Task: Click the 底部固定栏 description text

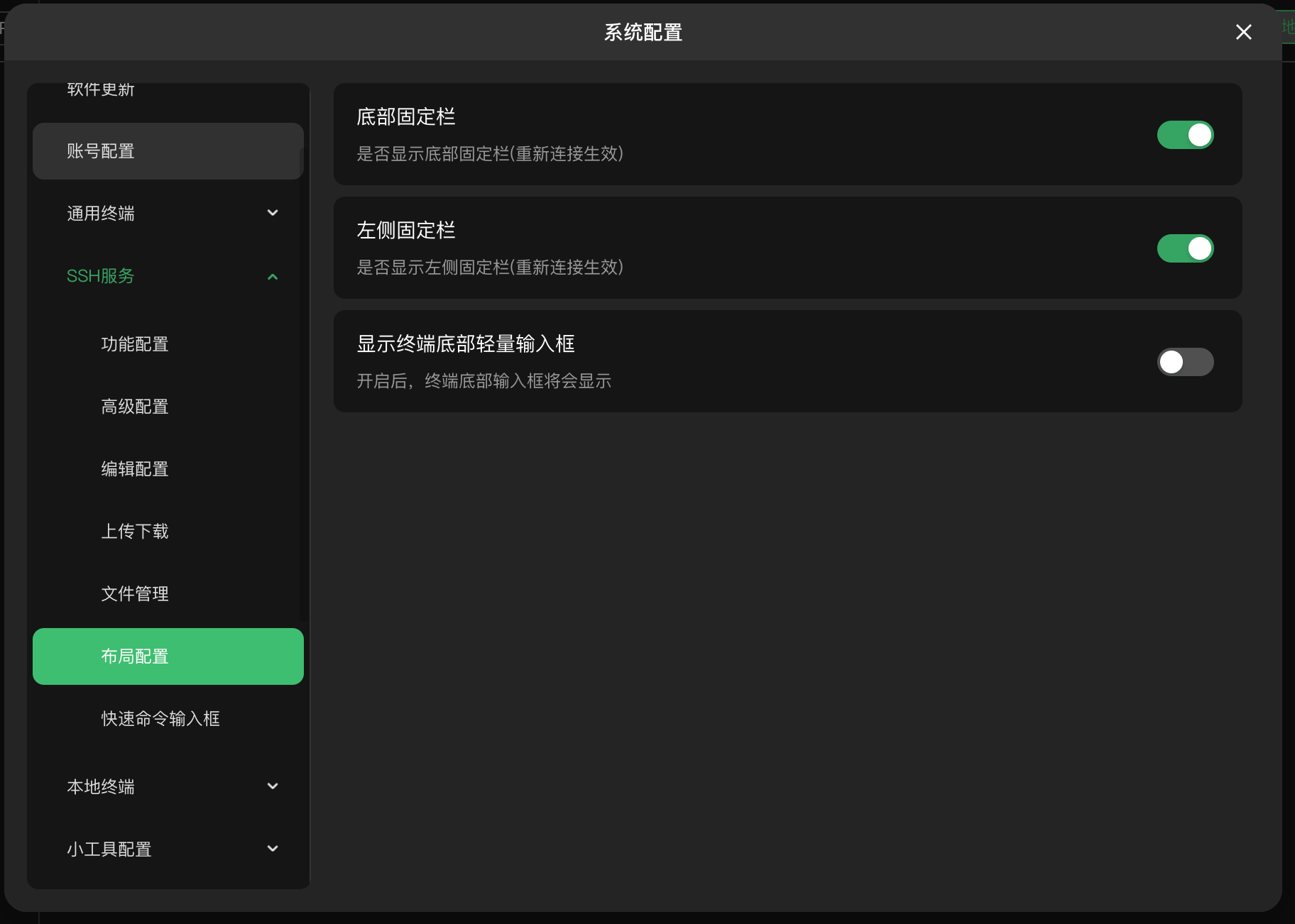Action: 490,154
